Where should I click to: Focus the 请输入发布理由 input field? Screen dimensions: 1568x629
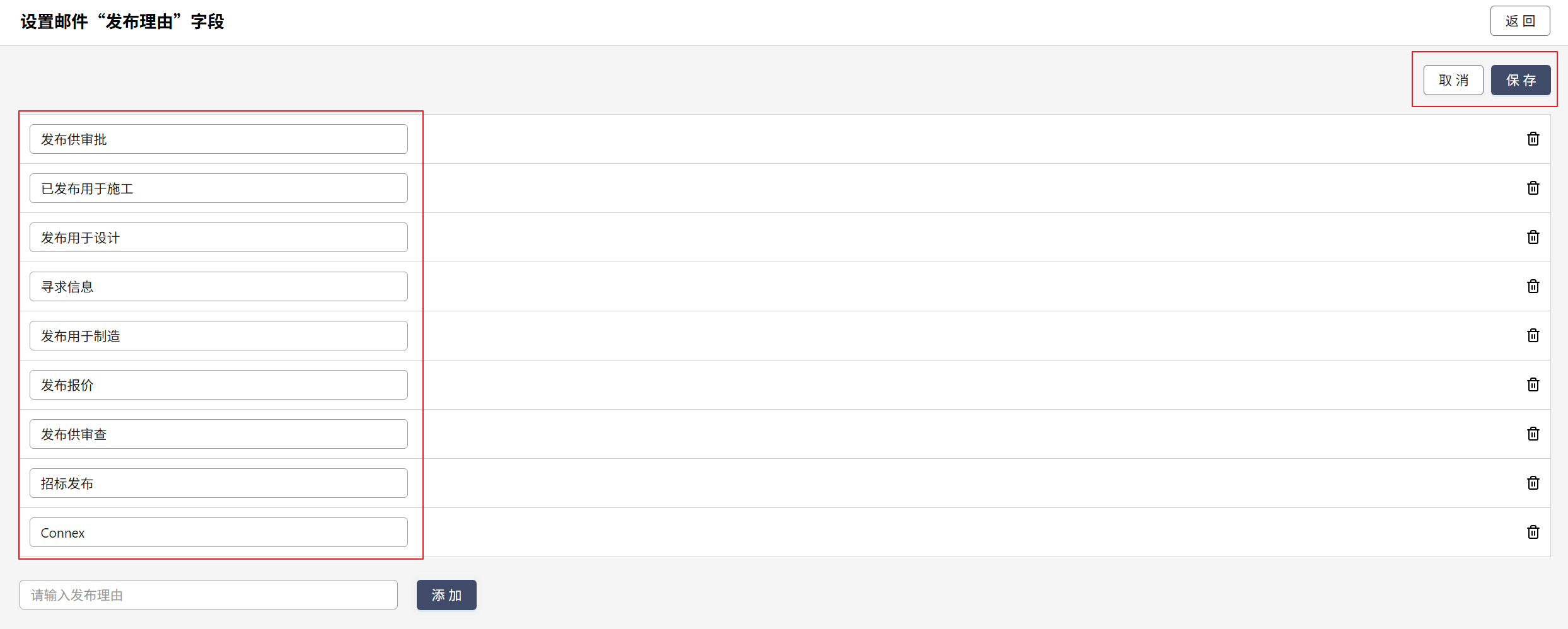tap(208, 595)
